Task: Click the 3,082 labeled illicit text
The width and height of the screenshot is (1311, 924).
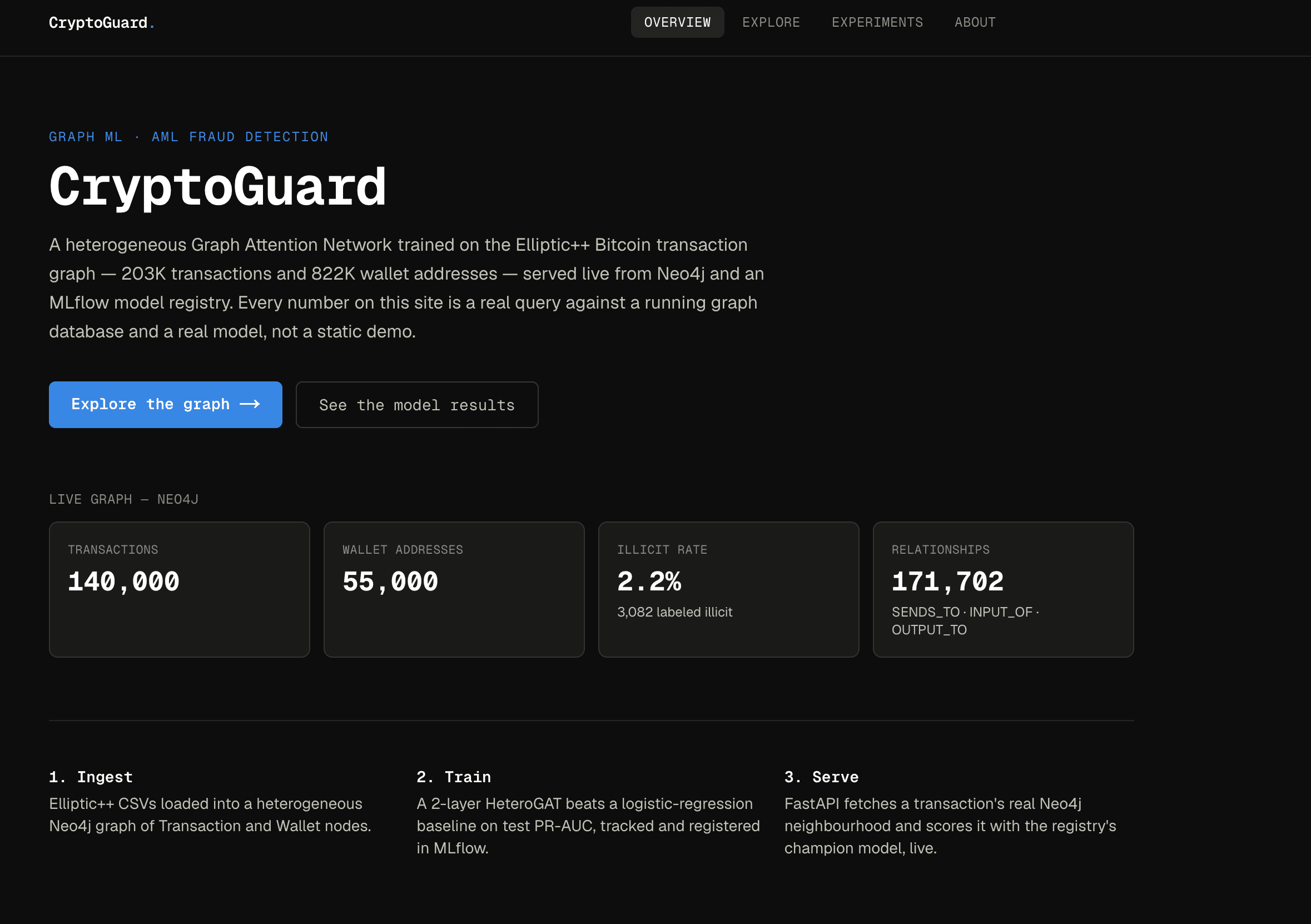Action: tap(675, 612)
